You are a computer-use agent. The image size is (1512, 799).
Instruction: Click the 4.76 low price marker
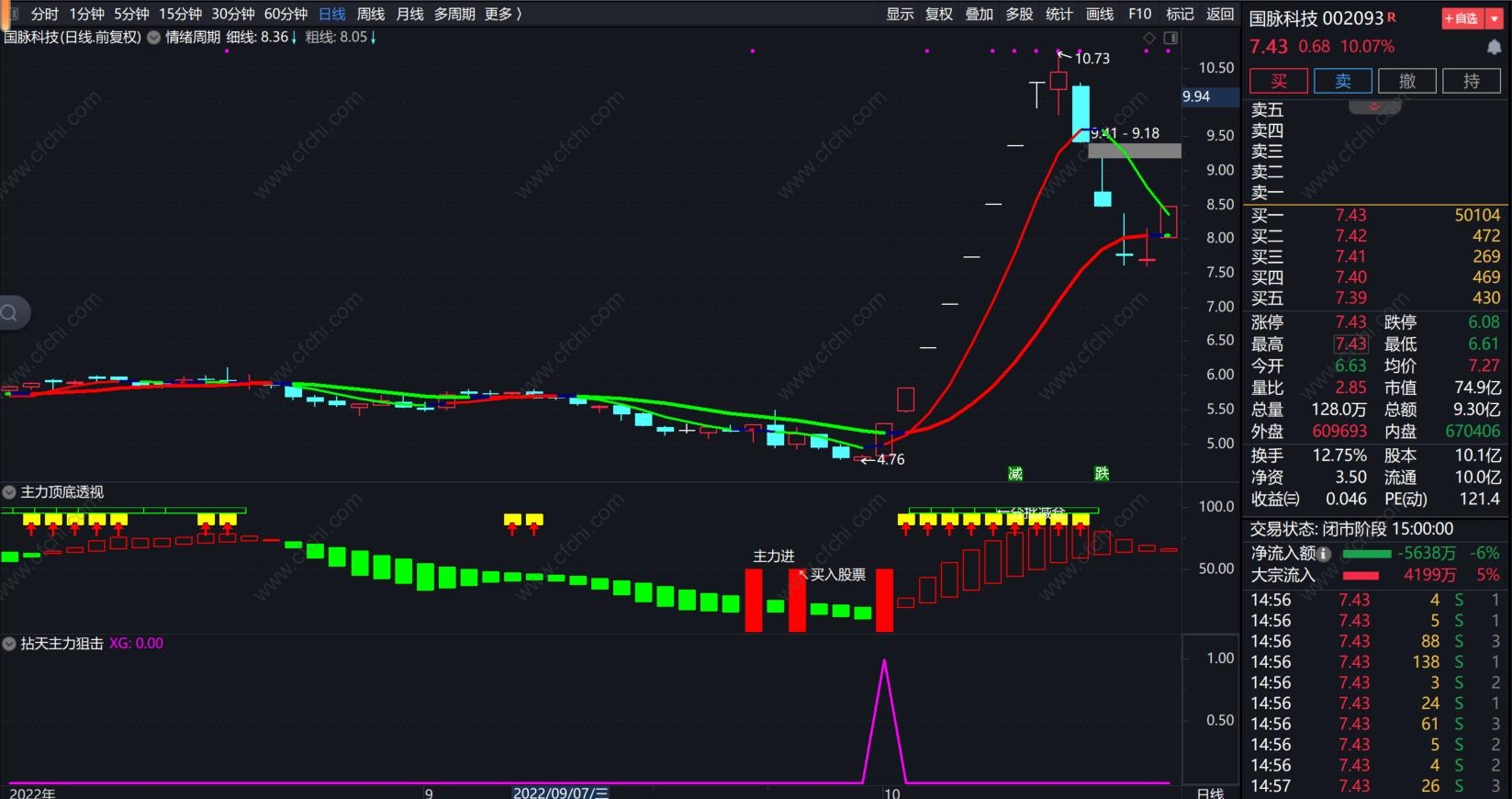coord(890,460)
